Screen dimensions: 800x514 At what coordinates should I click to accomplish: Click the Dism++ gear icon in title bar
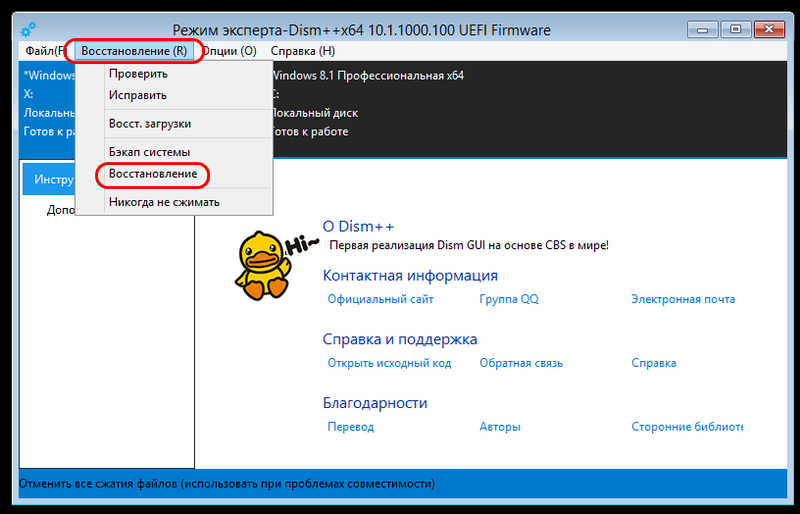coord(28,30)
